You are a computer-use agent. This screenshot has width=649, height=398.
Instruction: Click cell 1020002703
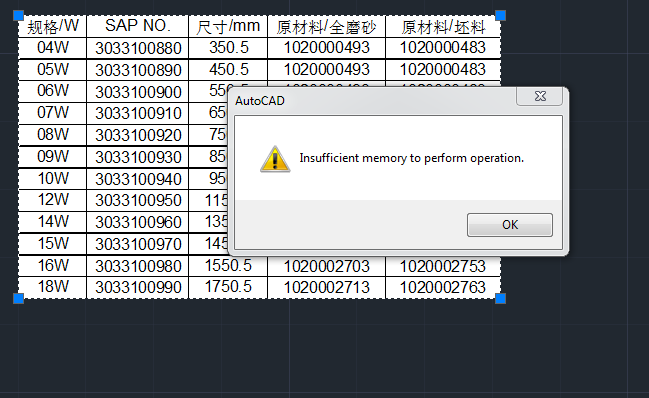tap(327, 266)
